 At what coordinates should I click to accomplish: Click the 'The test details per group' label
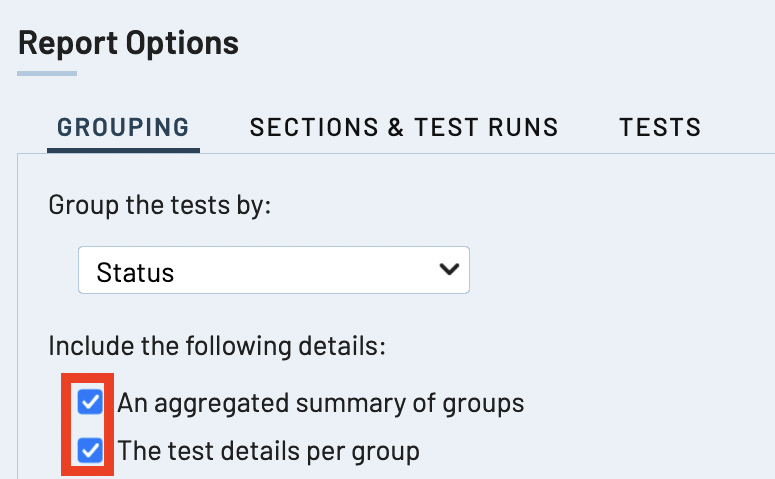pyautogui.click(x=268, y=451)
